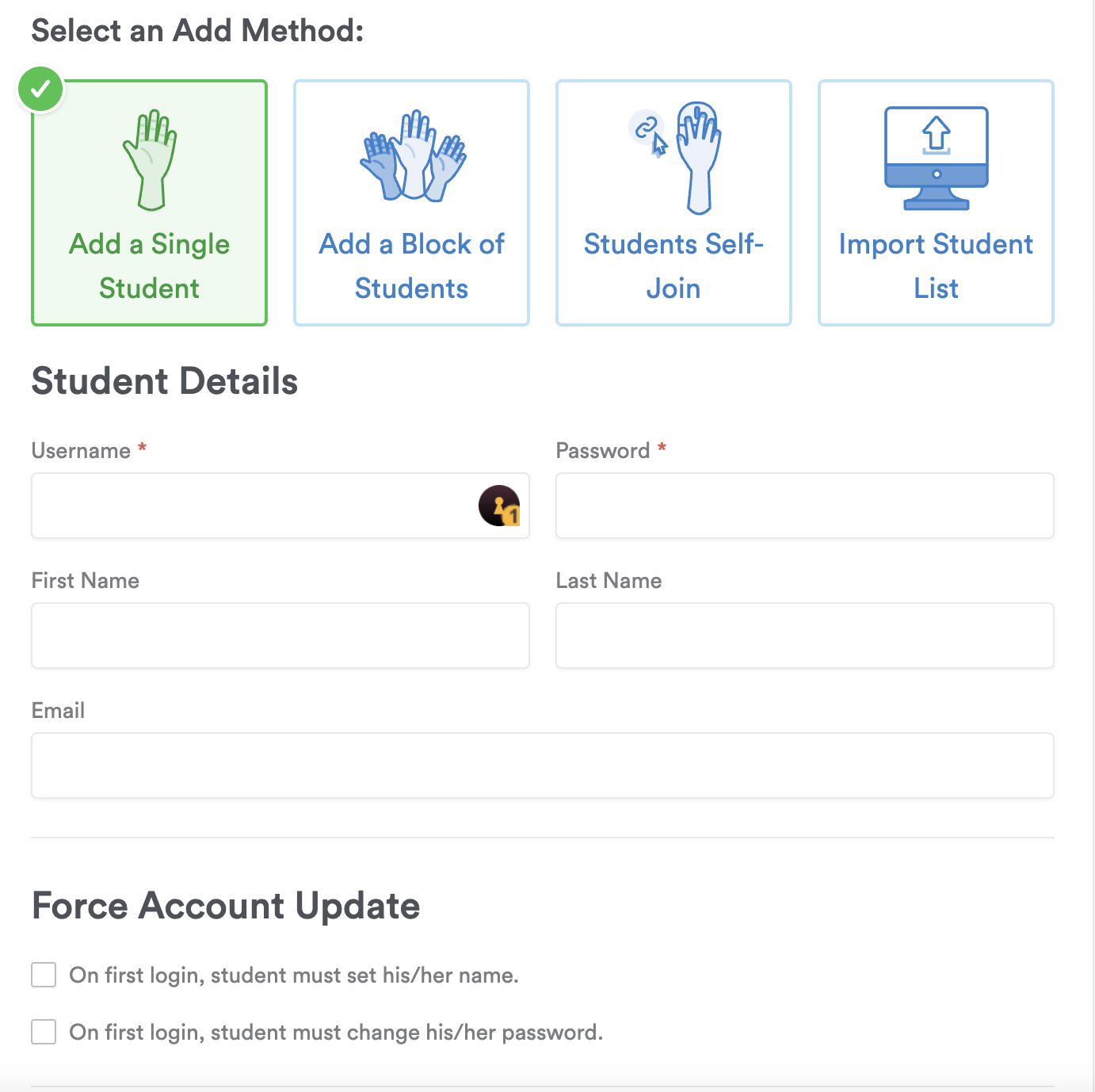
Task: Click the three raised hands icon
Action: click(x=412, y=156)
